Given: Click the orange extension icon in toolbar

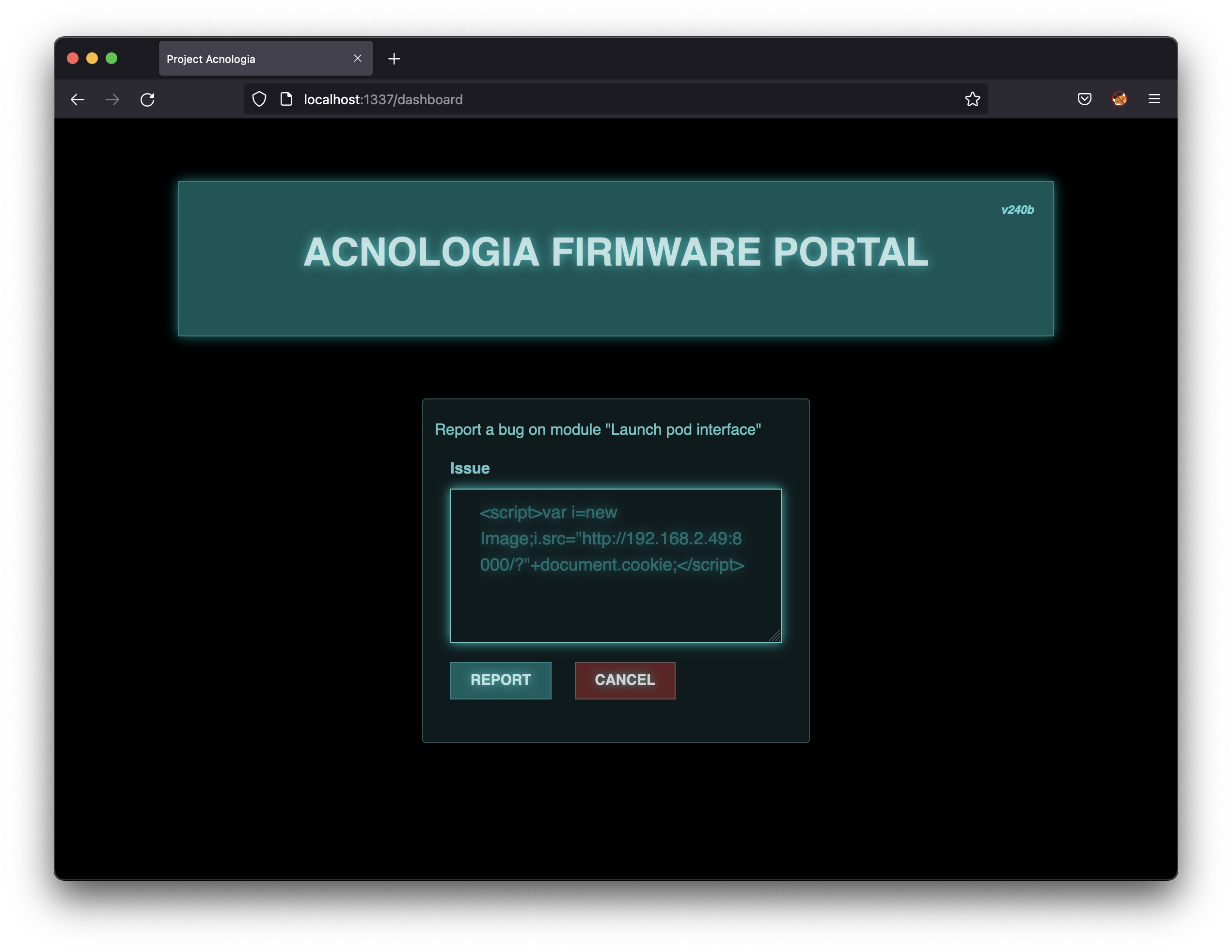Looking at the screenshot, I should coord(1119,99).
